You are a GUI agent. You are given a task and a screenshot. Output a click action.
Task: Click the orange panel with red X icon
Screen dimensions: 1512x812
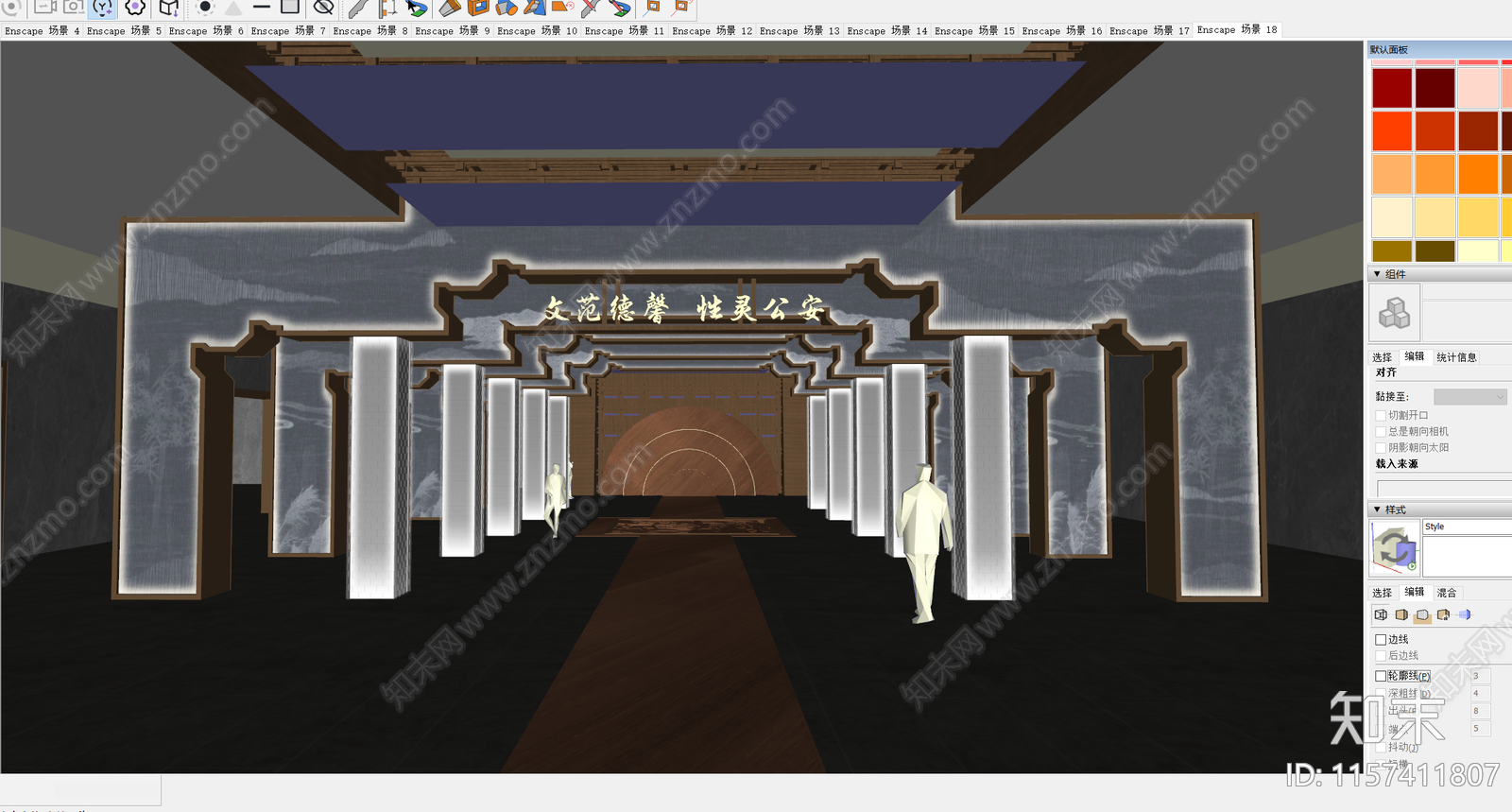point(563,8)
